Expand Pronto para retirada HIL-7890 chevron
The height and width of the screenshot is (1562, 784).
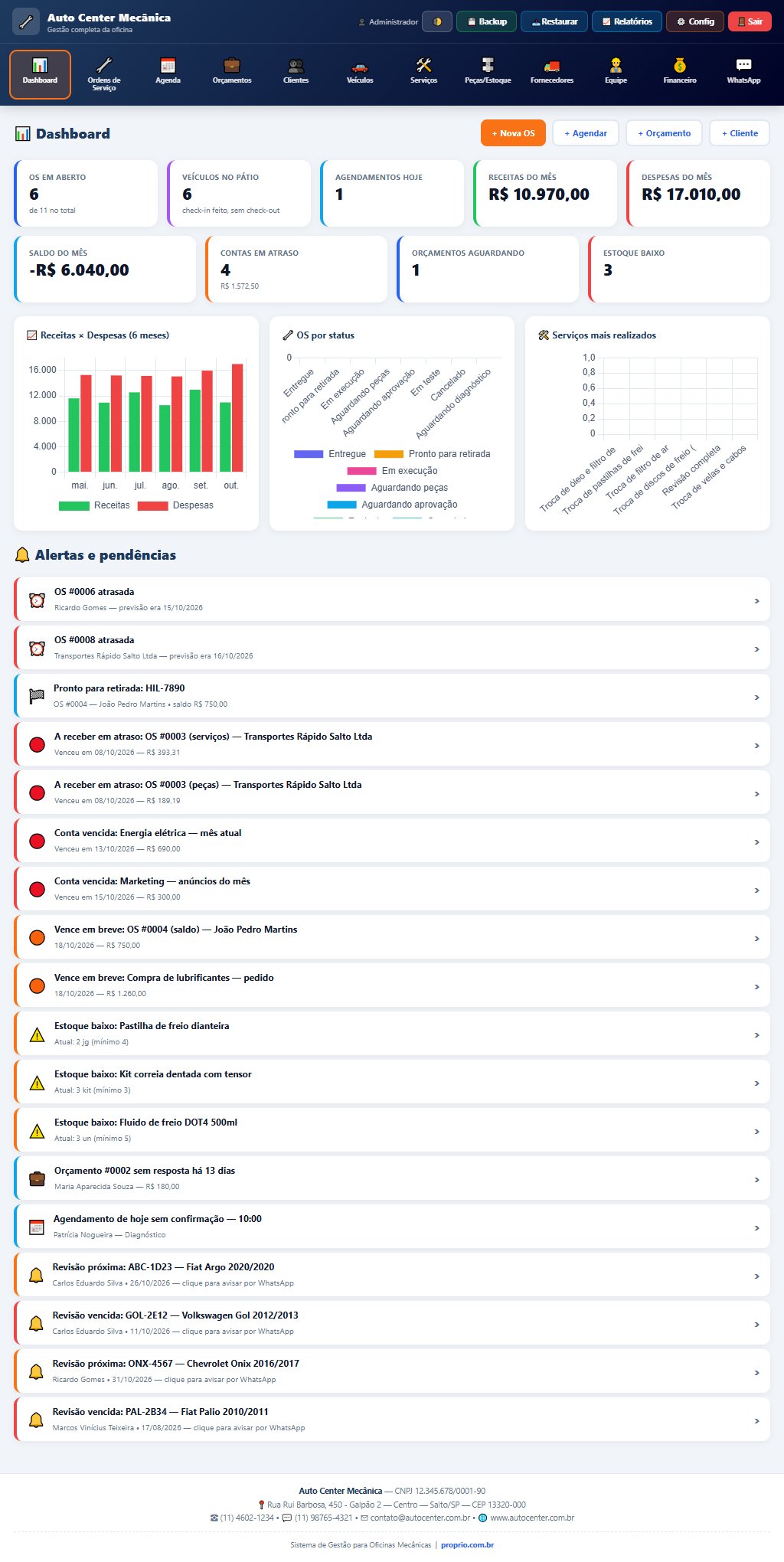pos(756,698)
